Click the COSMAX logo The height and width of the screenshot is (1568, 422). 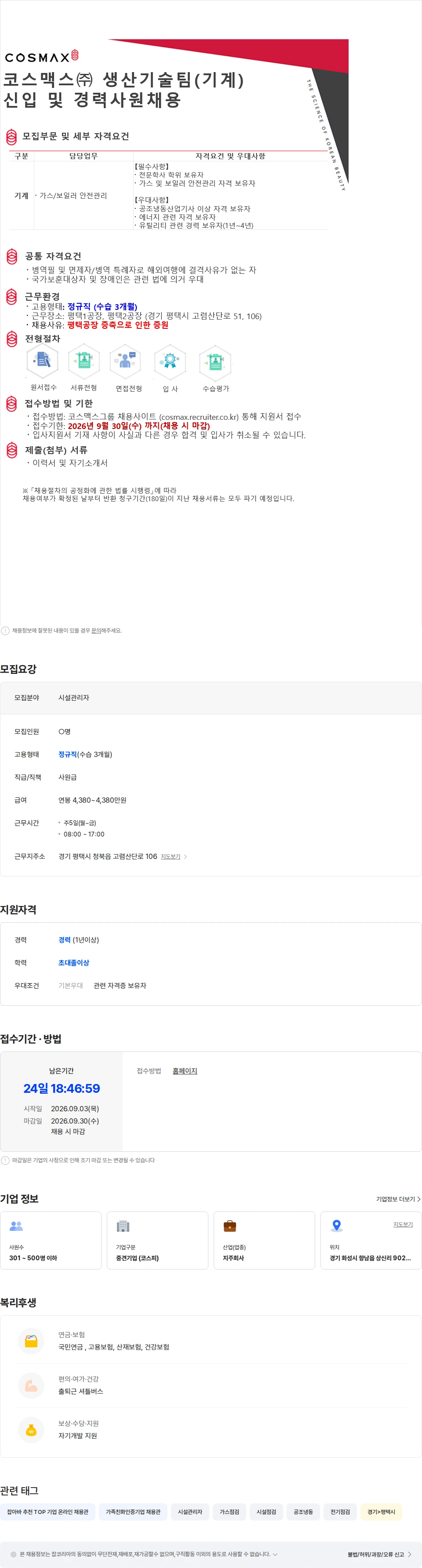(x=41, y=57)
